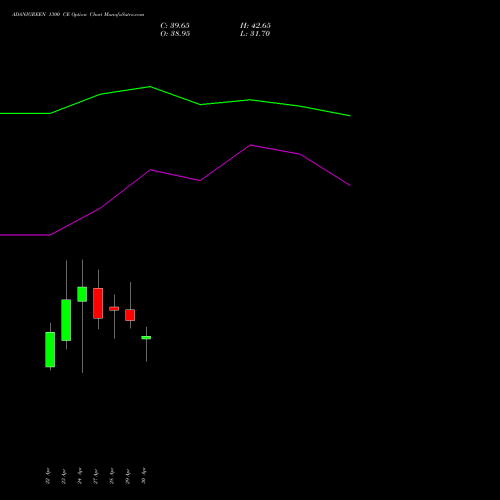The image size is (500, 500).
Task: Click the open price value O: 38.95
Action: click(175, 34)
